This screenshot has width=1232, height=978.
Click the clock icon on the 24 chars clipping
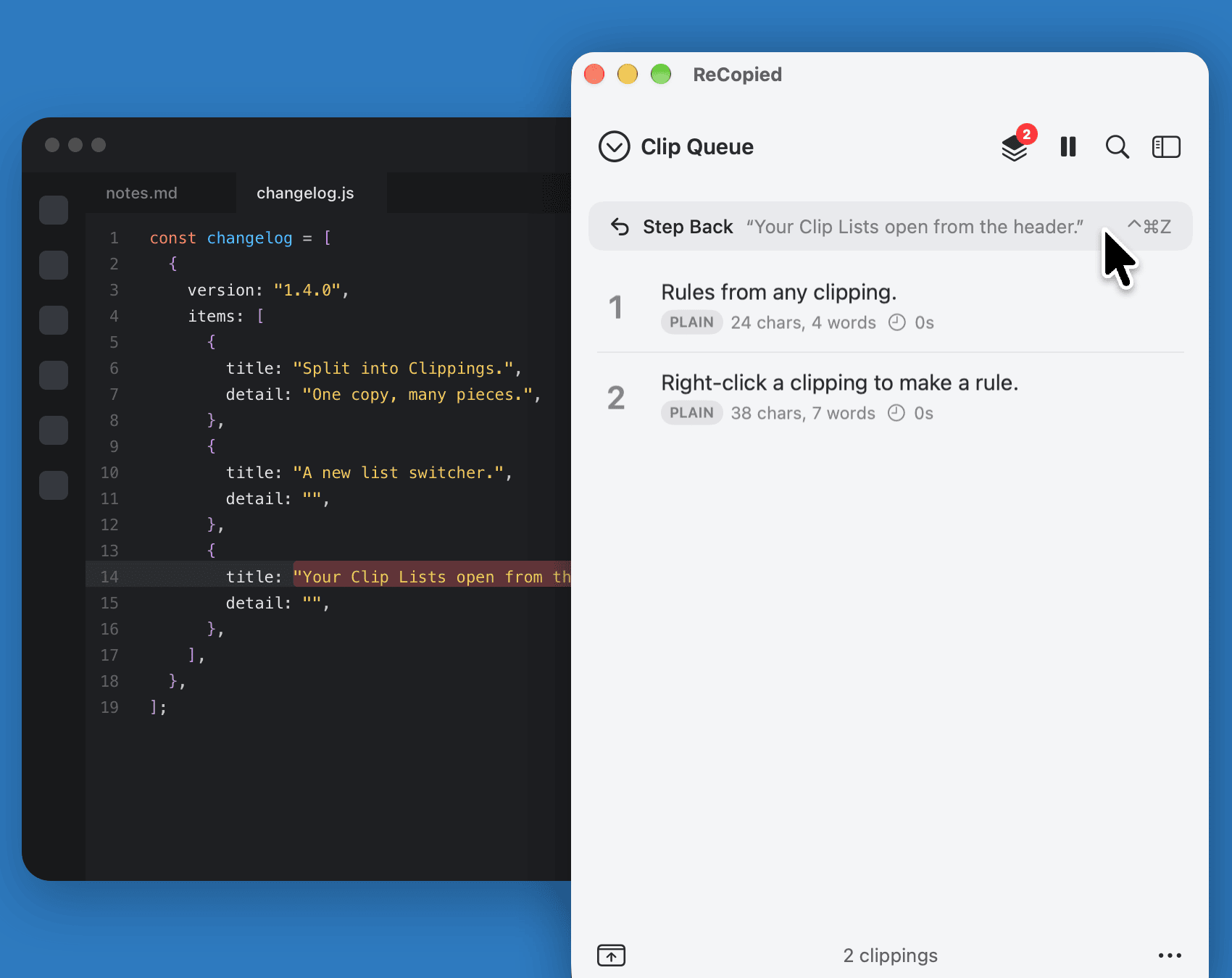(897, 322)
